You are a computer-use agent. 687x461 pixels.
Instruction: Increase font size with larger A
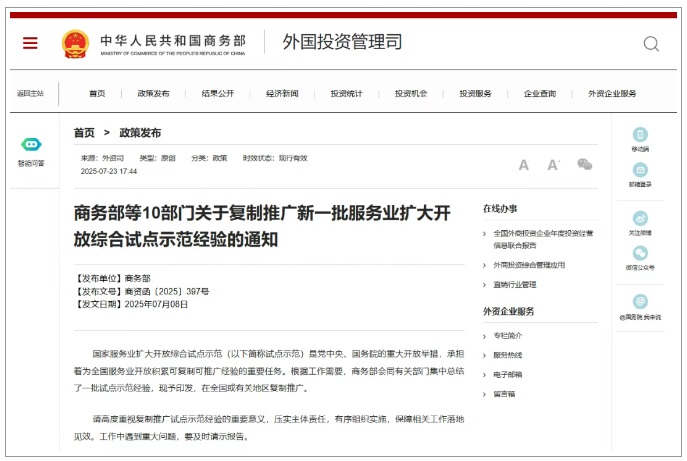tap(523, 165)
